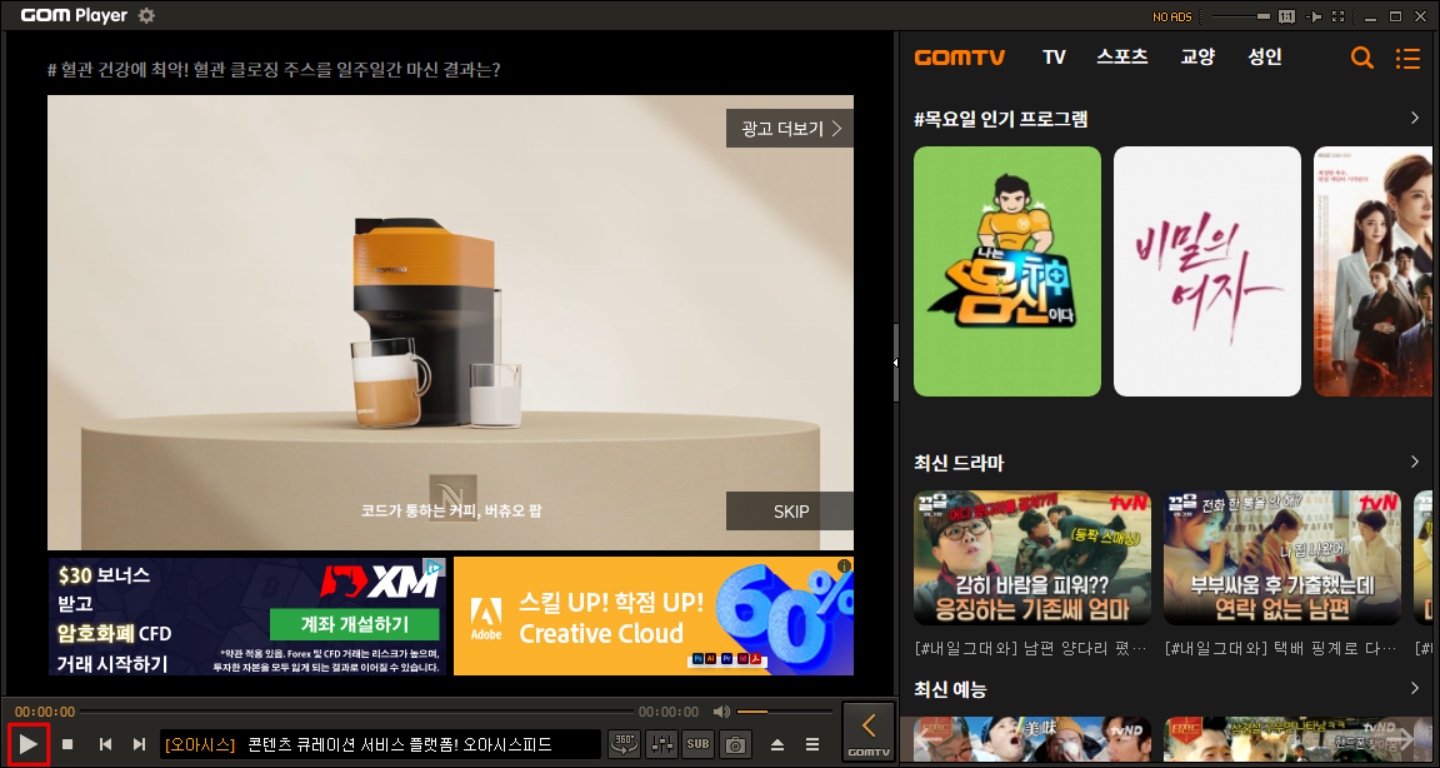This screenshot has height=768, width=1440.
Task: Show the playlist with the list icon
Action: [813, 744]
